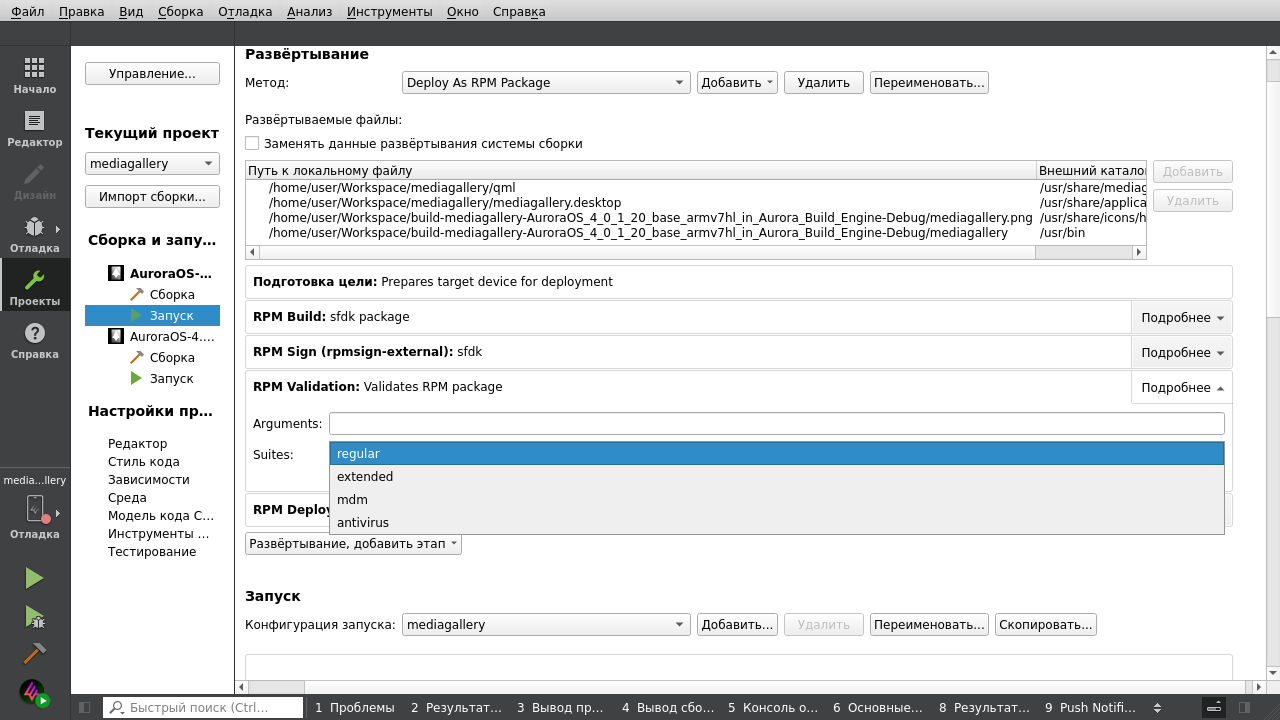Toggle the left sidebar visibility icon

(84, 707)
